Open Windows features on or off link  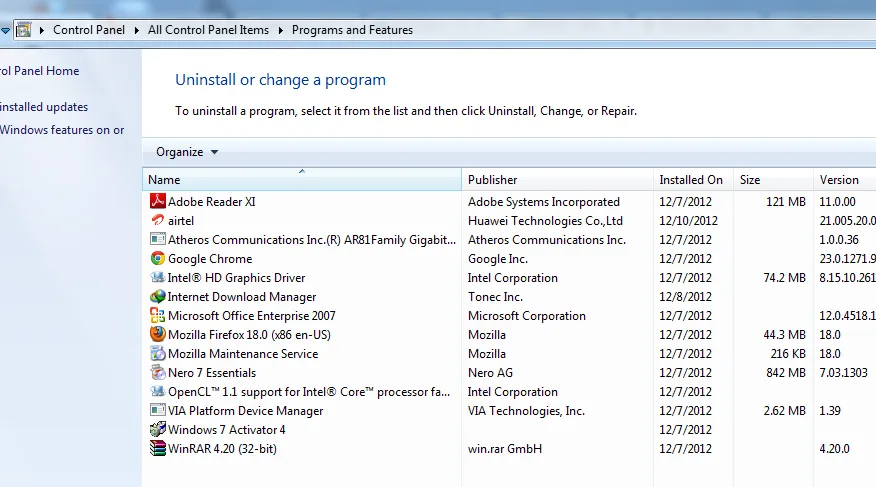tap(62, 130)
